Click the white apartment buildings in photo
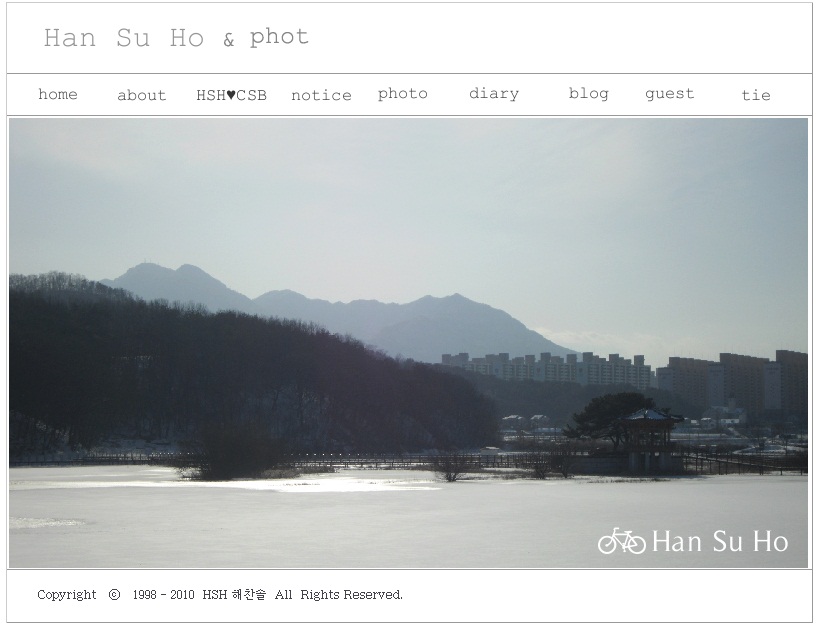 [x=547, y=368]
